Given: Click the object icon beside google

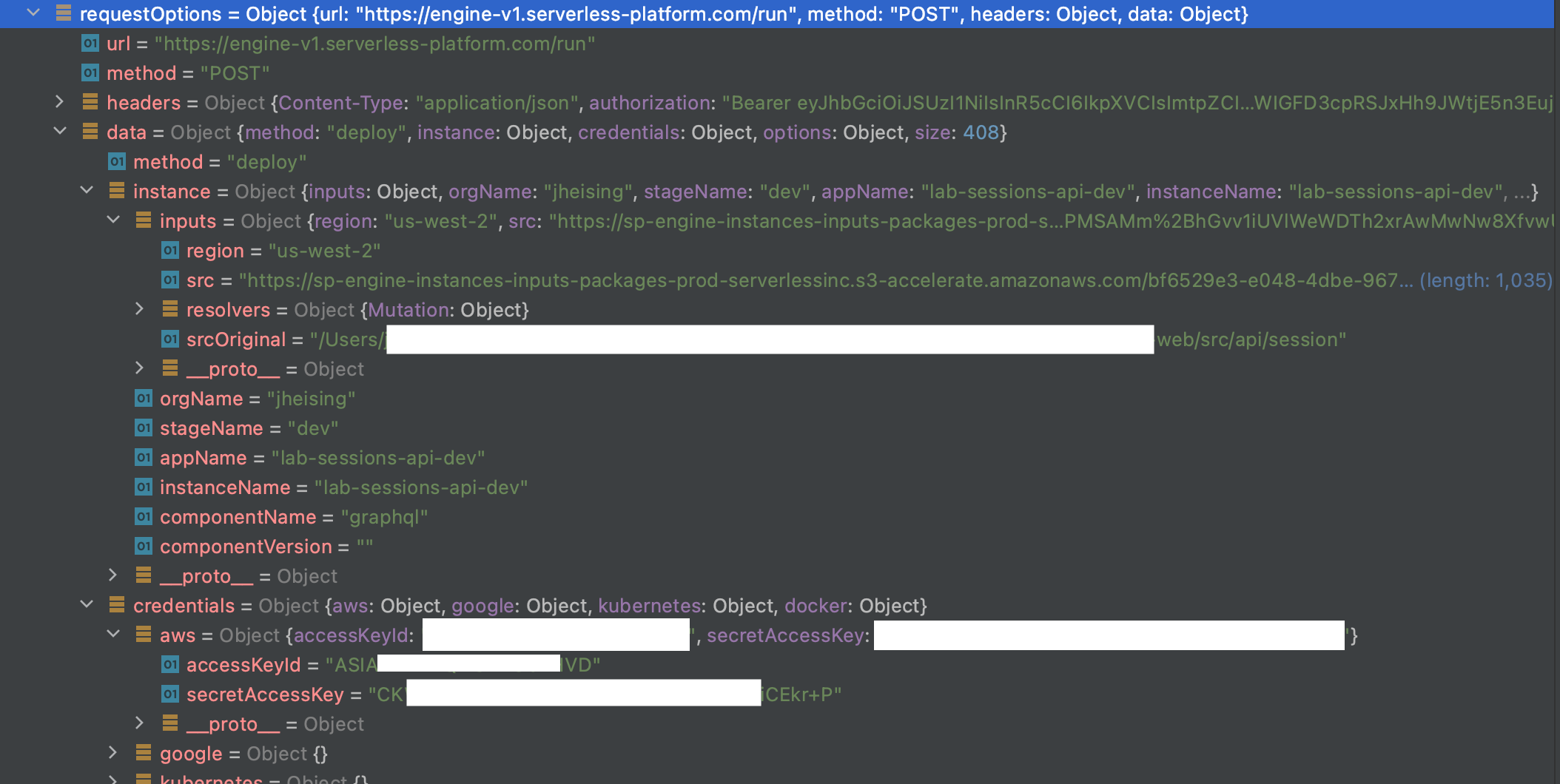Looking at the screenshot, I should click(x=143, y=753).
